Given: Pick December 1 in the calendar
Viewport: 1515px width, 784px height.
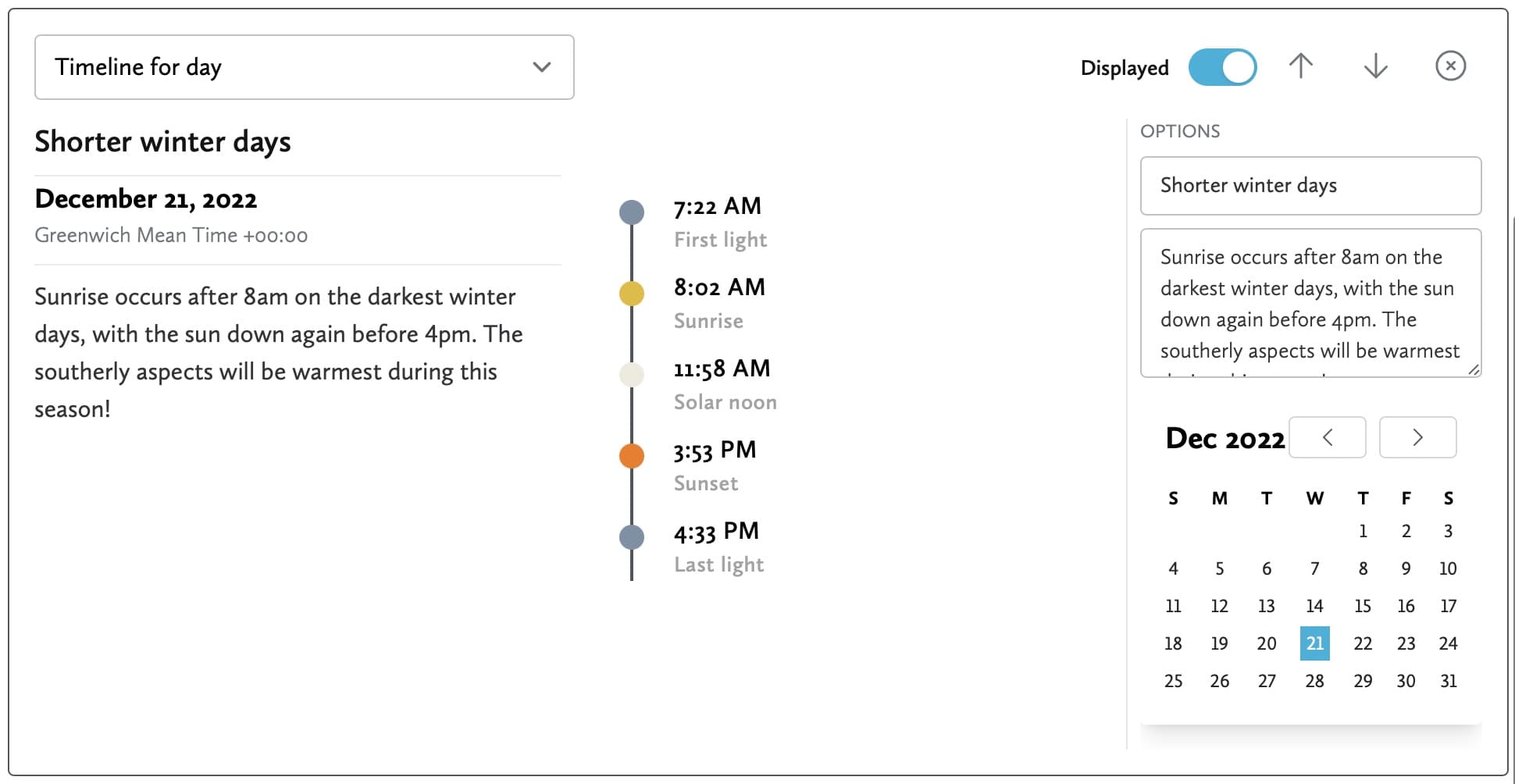Looking at the screenshot, I should point(1363,531).
